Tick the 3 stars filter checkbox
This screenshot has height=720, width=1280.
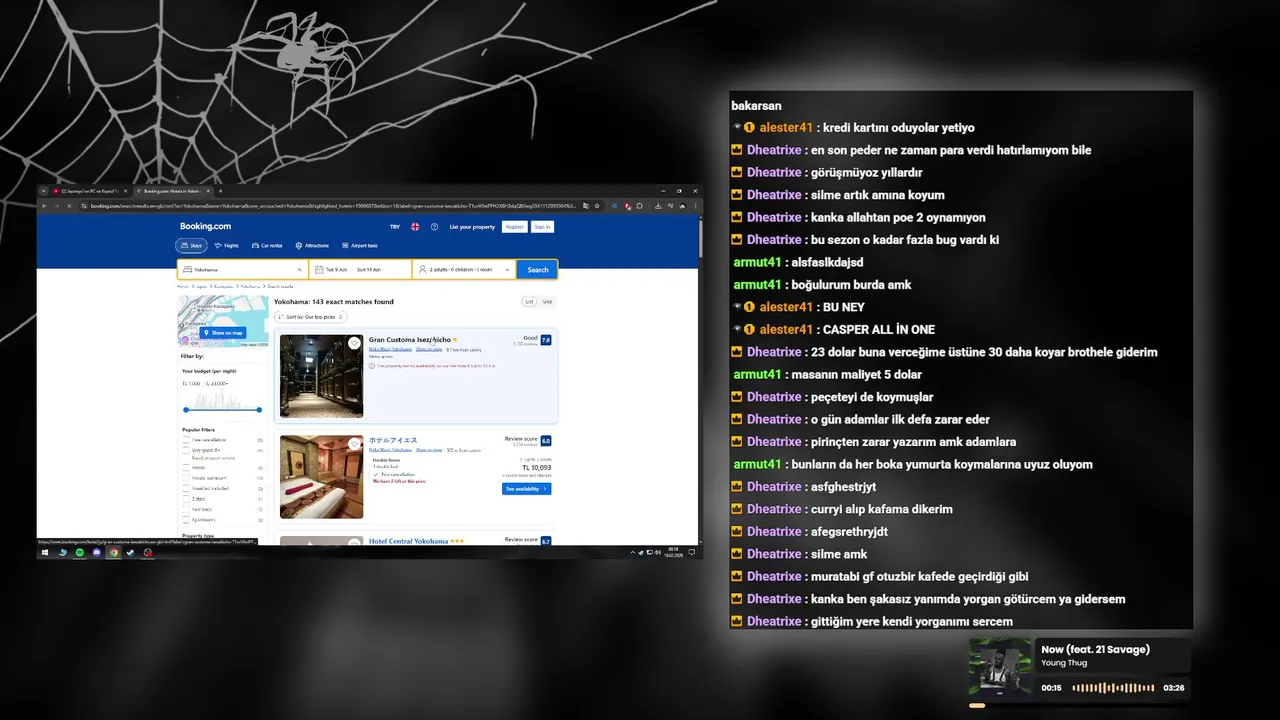[185, 499]
